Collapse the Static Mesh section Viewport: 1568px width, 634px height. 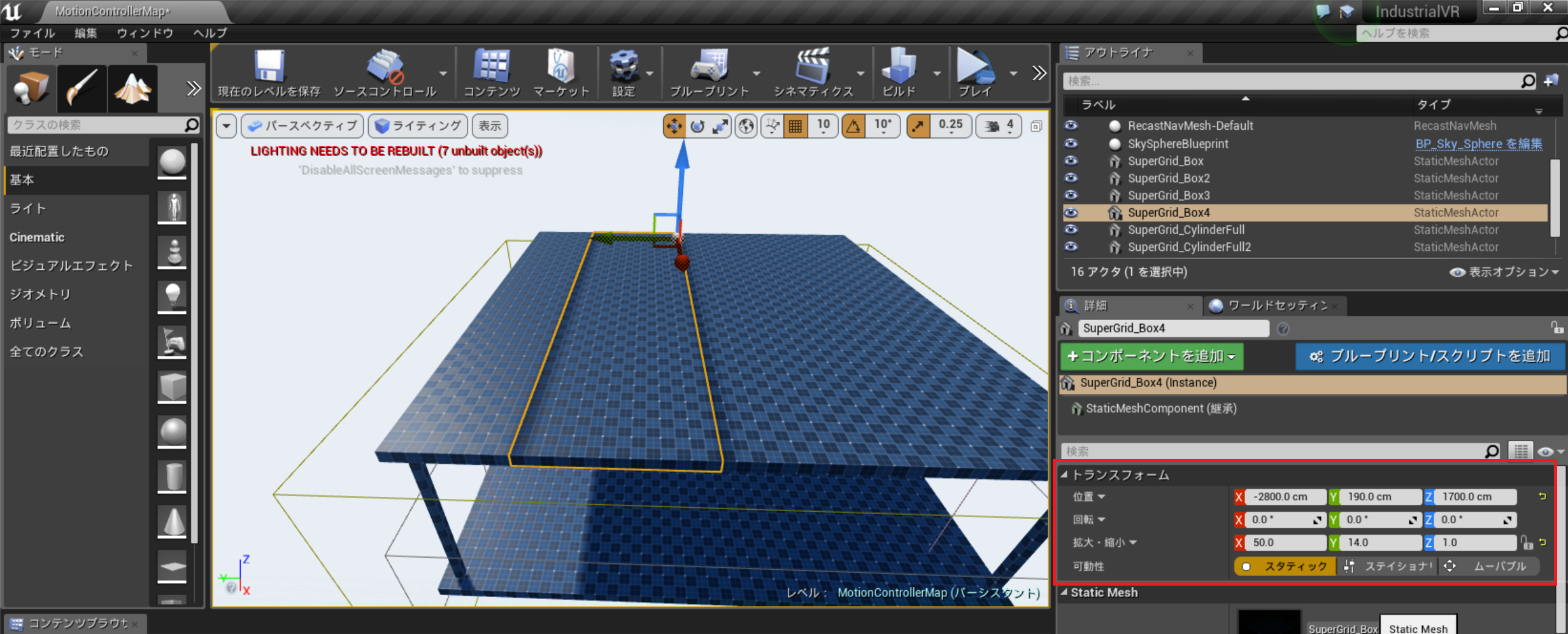[1064, 592]
